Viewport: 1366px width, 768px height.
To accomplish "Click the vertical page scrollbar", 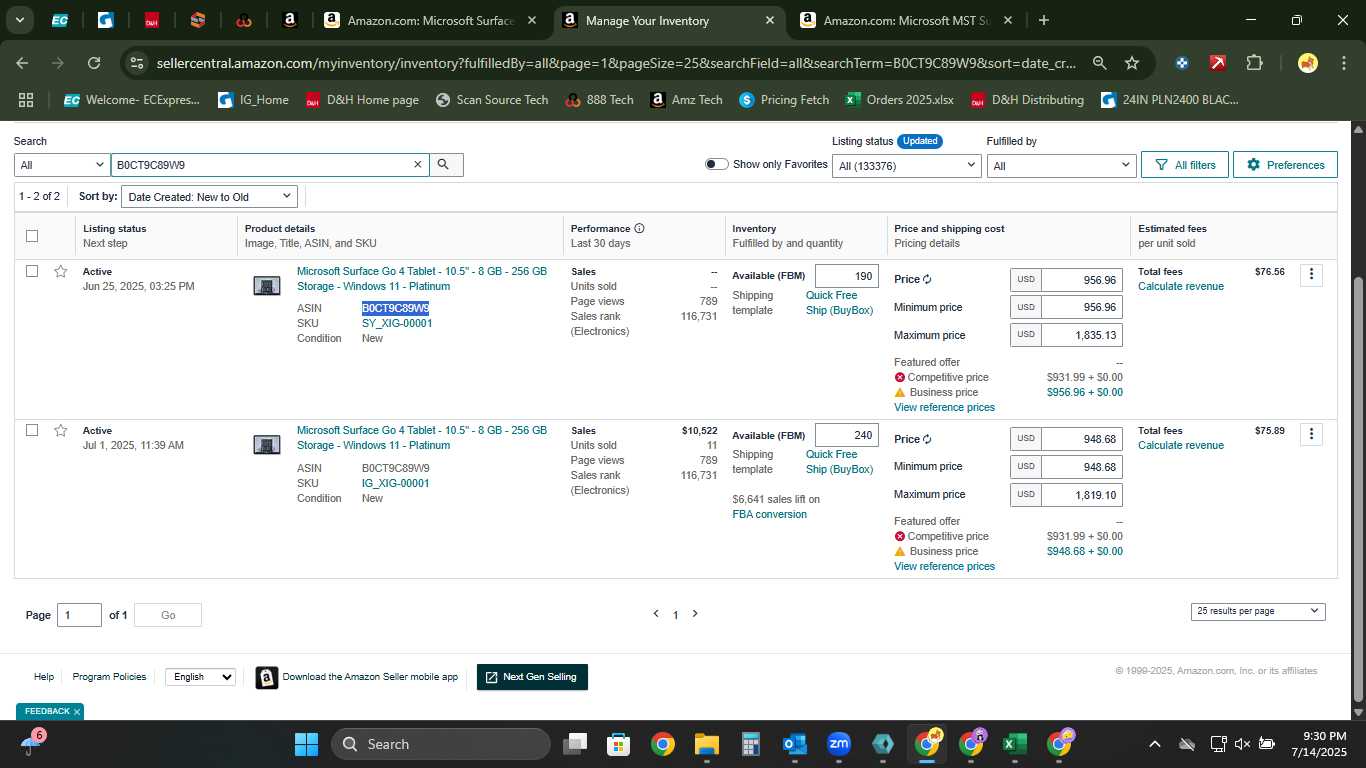I will (x=1358, y=488).
